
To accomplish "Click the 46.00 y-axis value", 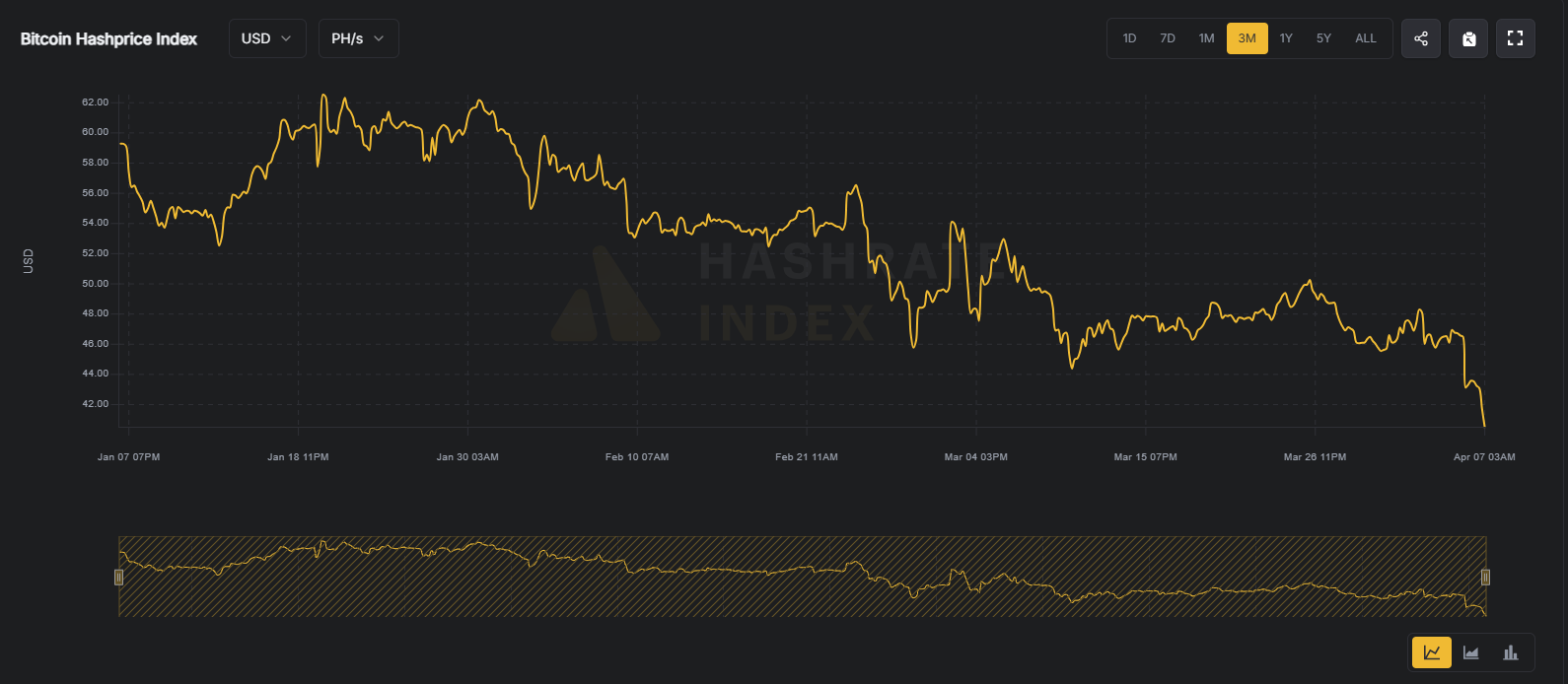I will pyautogui.click(x=96, y=344).
